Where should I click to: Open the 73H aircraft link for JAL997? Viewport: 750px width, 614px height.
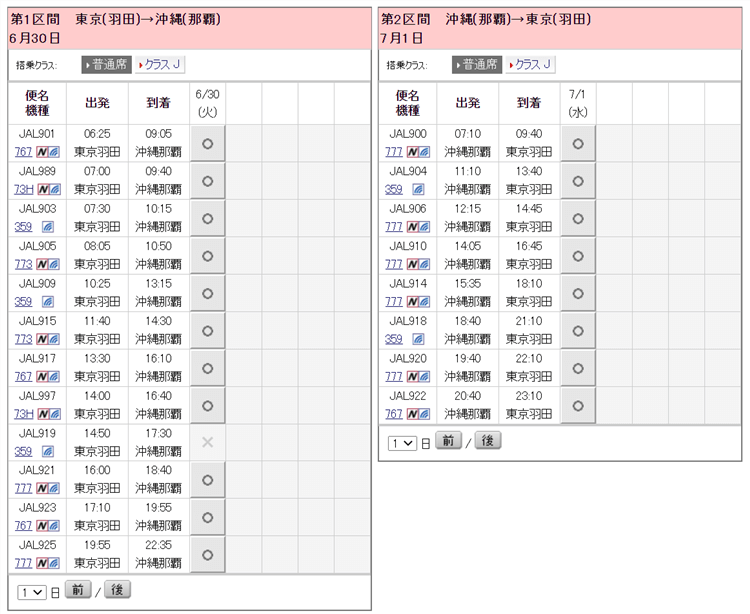pyautogui.click(x=23, y=414)
